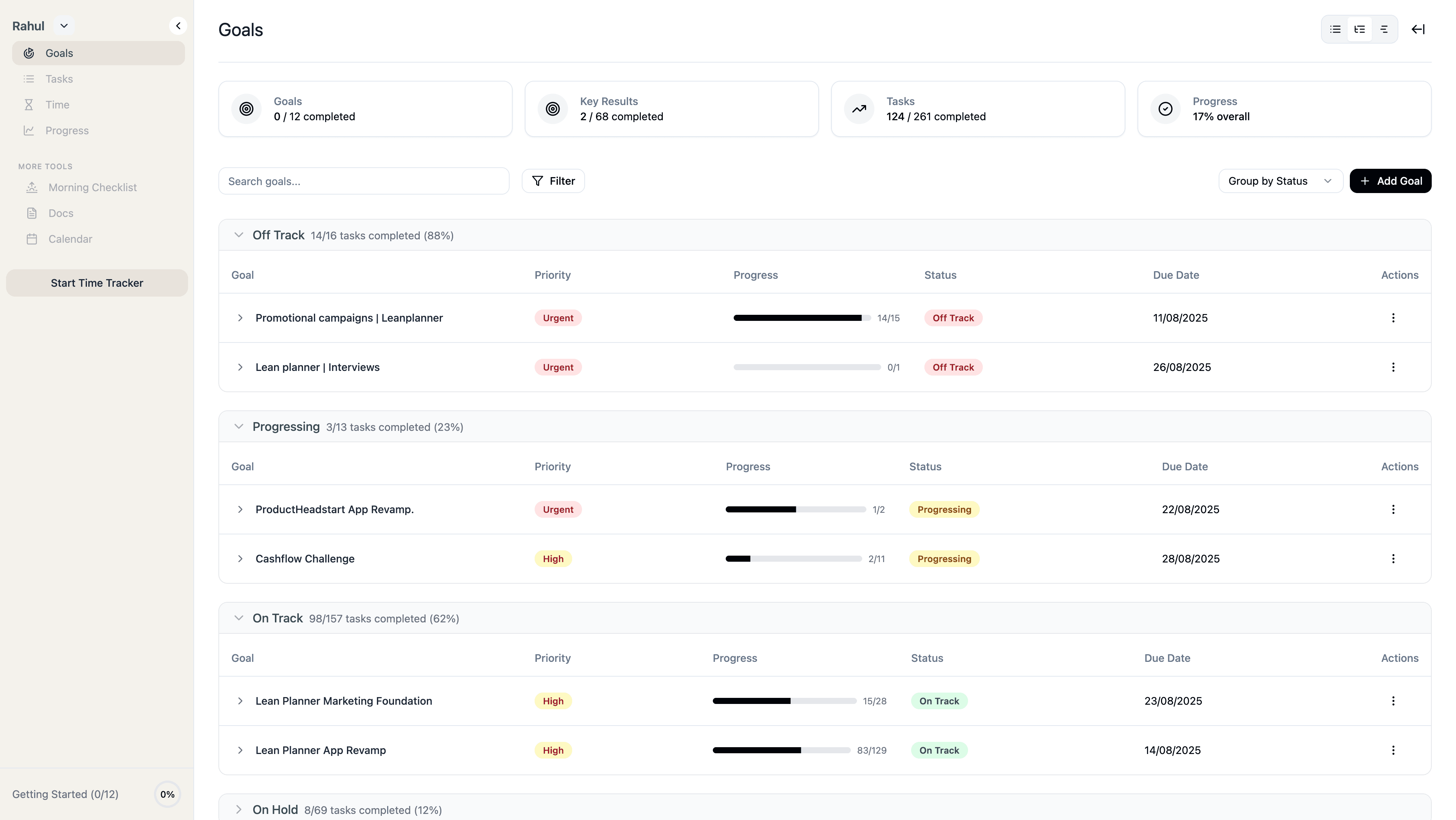Open the Time section in the sidebar
Viewport: 1456px width, 820px height.
57,105
